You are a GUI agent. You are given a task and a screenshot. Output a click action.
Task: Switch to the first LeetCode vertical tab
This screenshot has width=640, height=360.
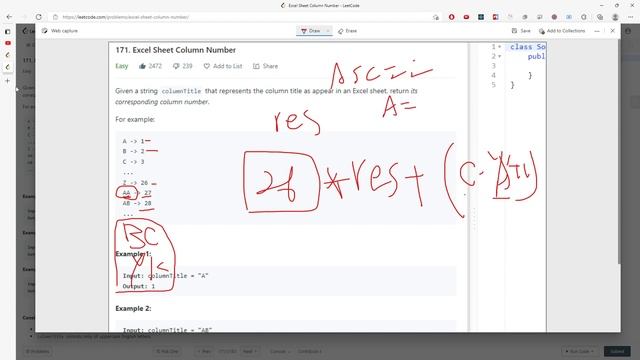click(x=8, y=55)
